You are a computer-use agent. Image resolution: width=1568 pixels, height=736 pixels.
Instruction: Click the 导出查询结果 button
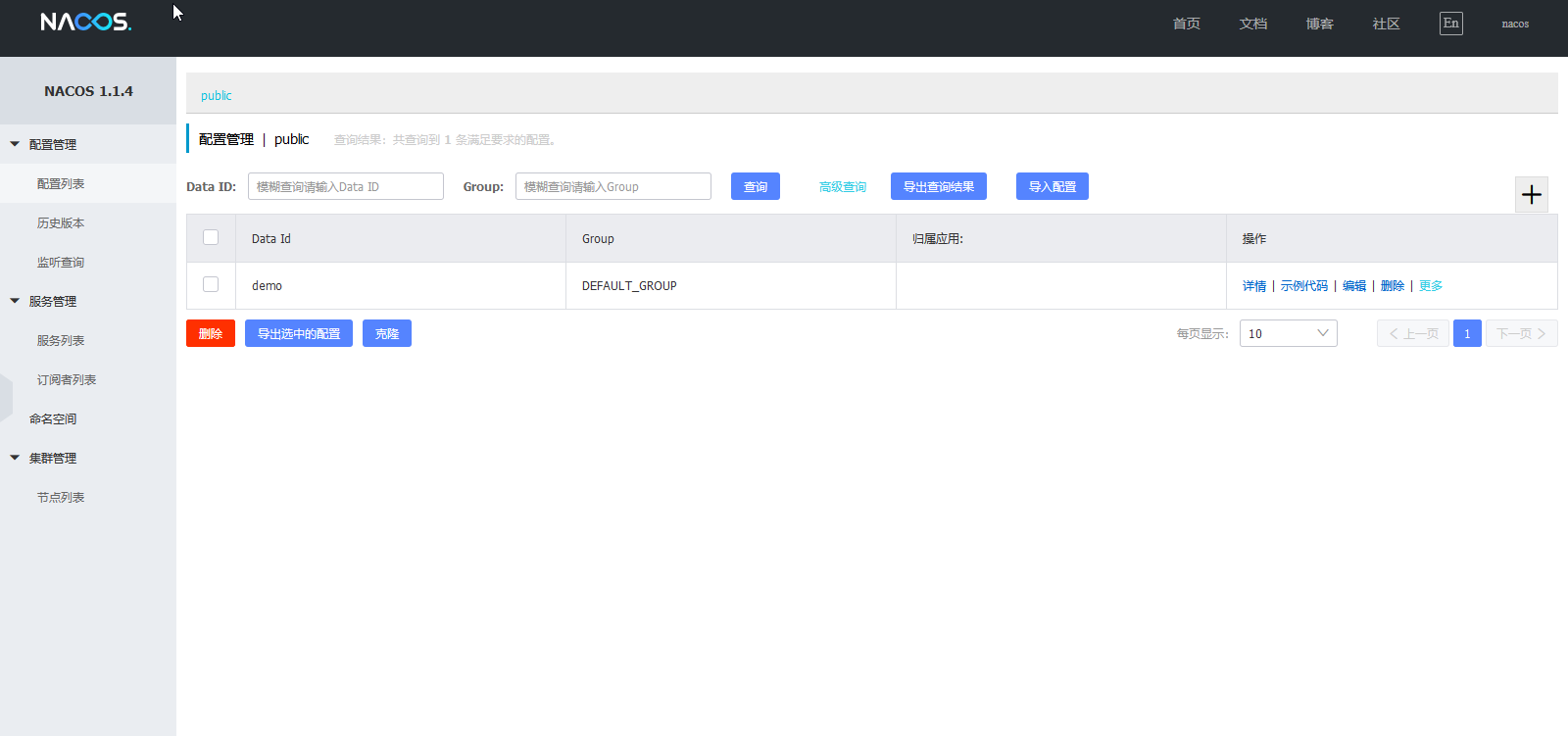[939, 186]
